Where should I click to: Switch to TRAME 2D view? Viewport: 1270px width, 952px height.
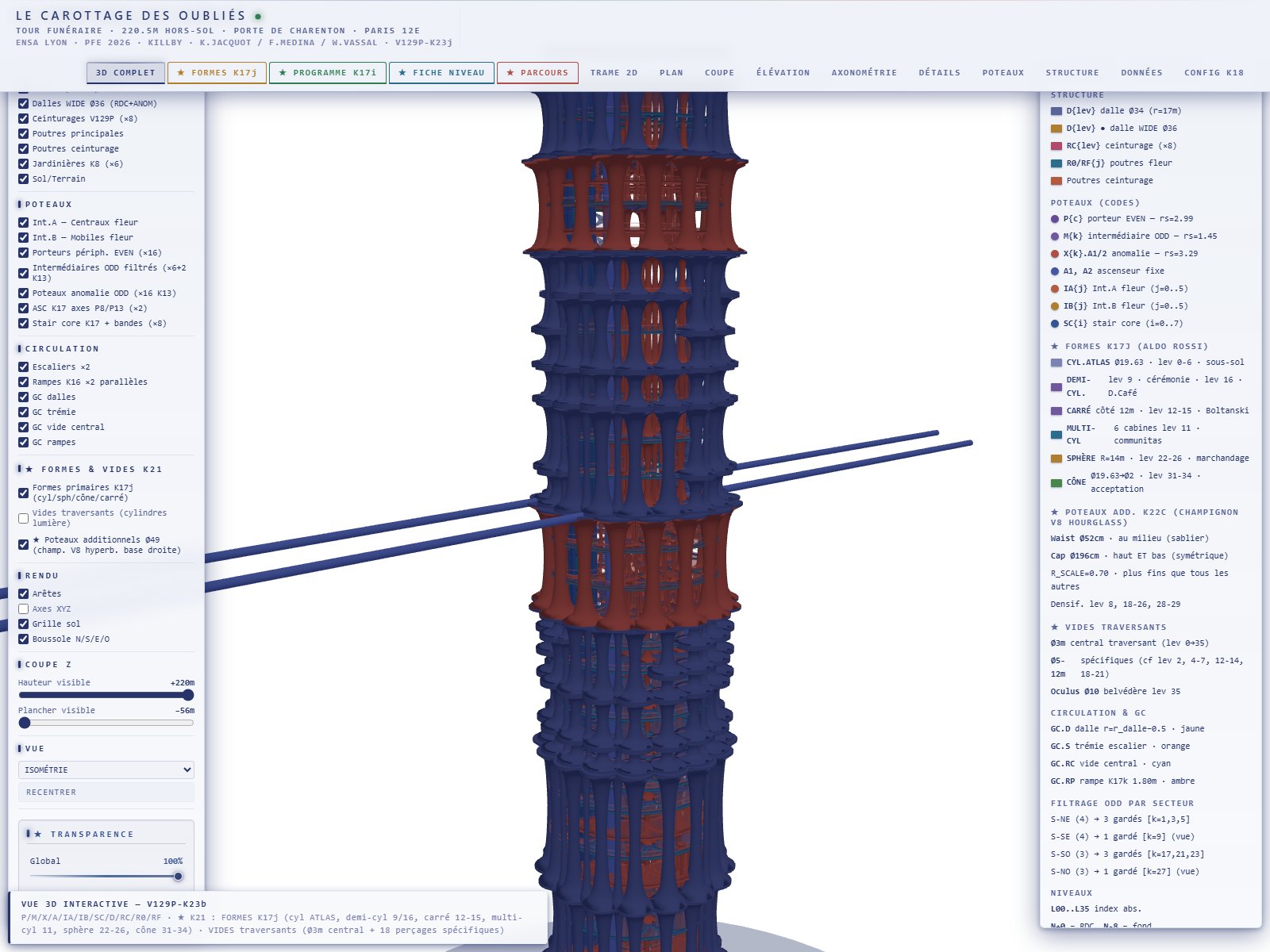614,73
